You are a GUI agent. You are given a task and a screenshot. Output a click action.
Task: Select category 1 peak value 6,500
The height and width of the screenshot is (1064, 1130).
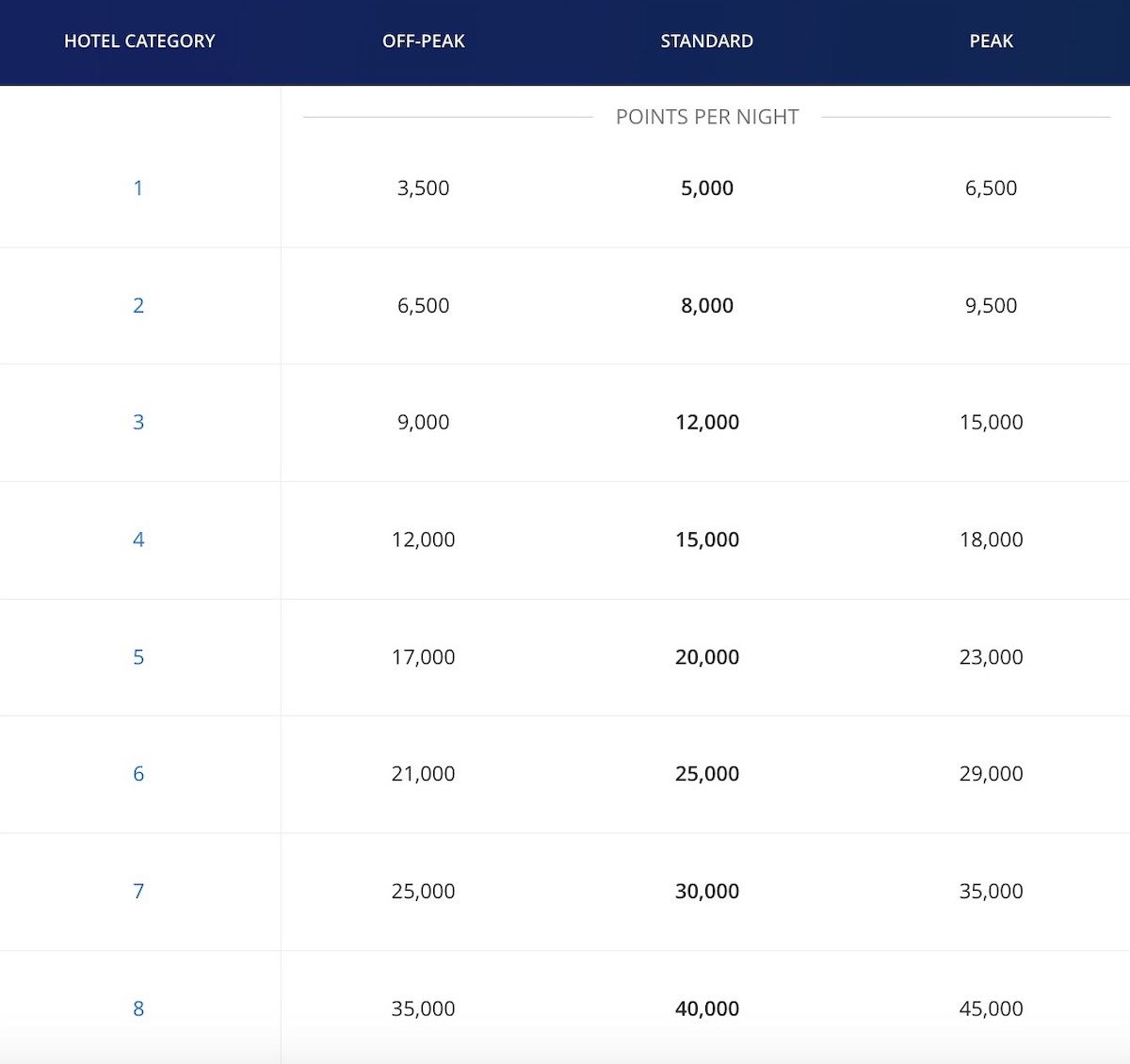[992, 187]
